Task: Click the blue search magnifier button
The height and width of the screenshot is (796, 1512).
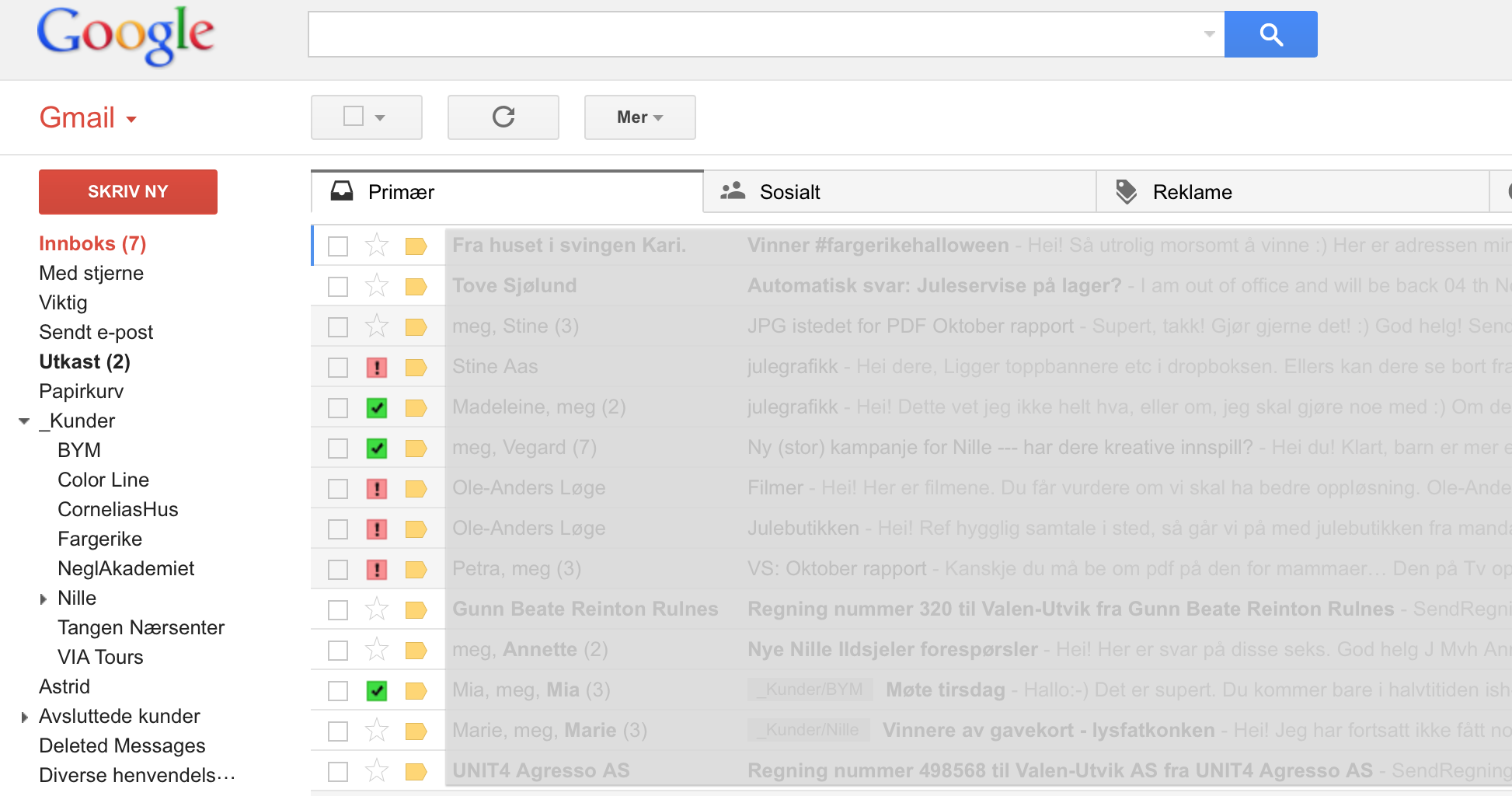Action: pos(1270,34)
